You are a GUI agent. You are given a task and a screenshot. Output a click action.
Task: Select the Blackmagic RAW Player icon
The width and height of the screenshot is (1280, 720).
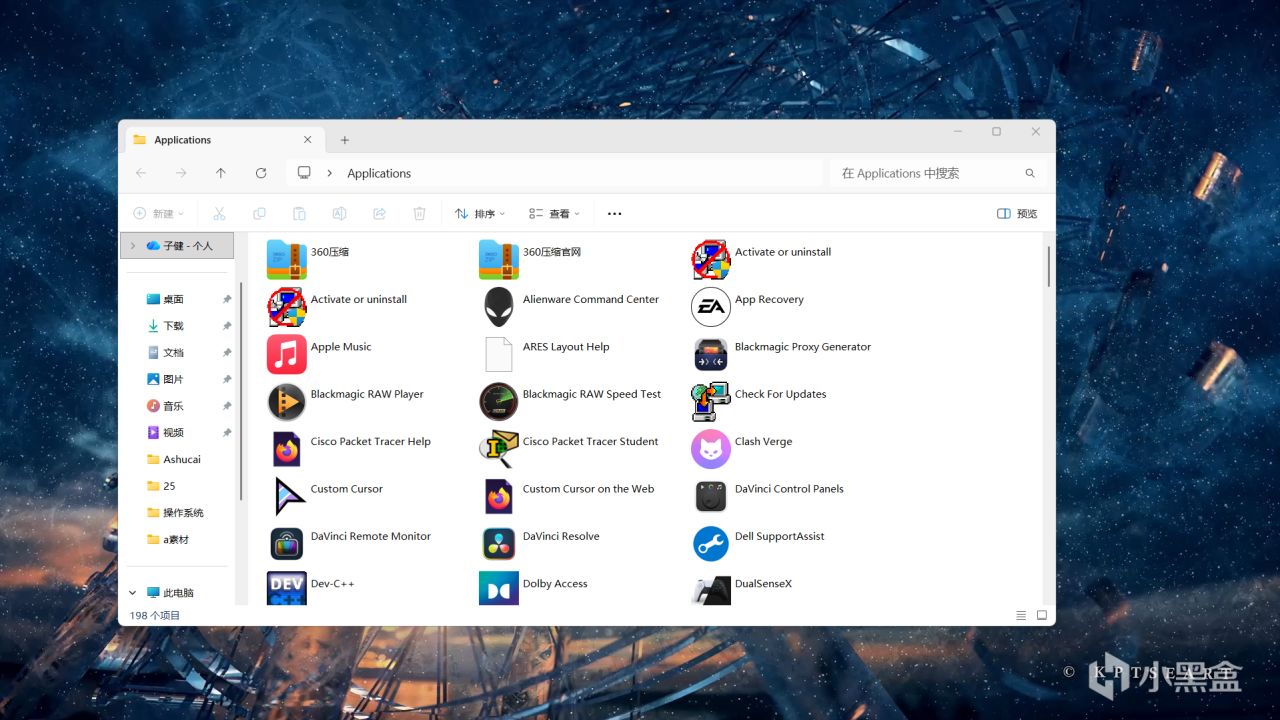287,401
